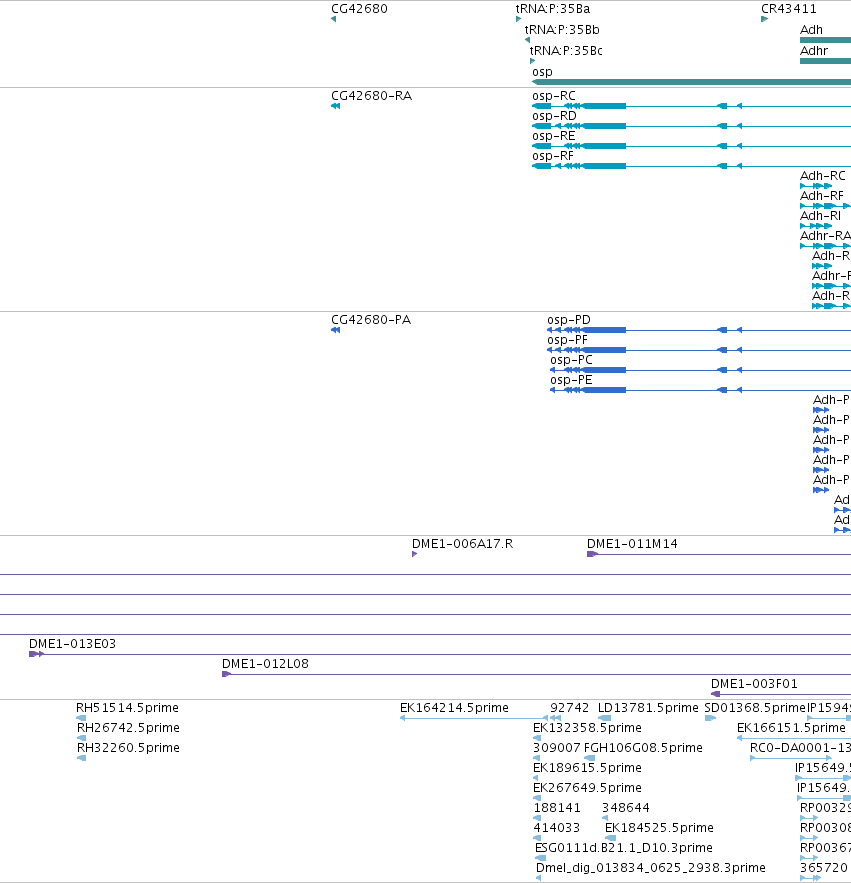
Task: Select the LD13781.5prime EST label
Action: (648, 708)
